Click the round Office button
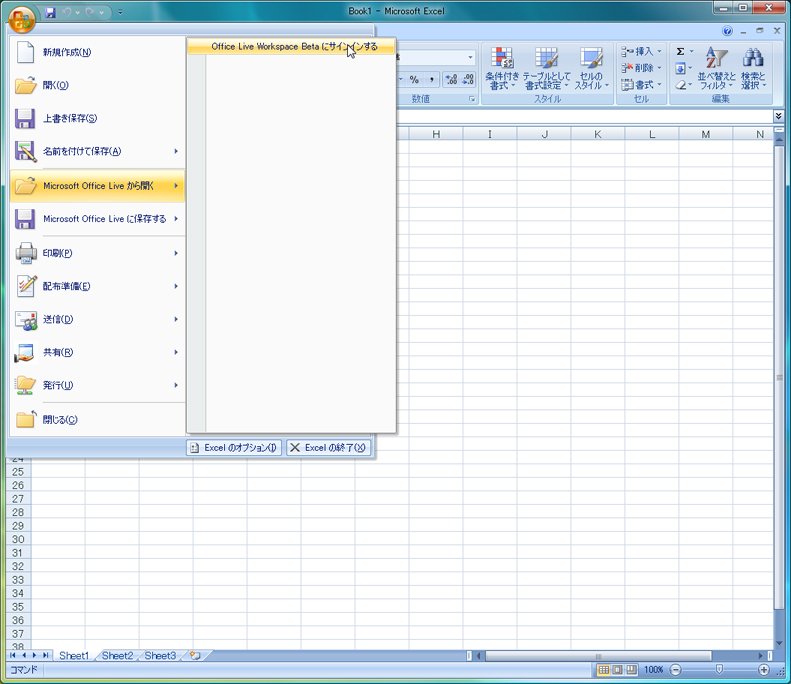The height and width of the screenshot is (684, 791). click(22, 19)
